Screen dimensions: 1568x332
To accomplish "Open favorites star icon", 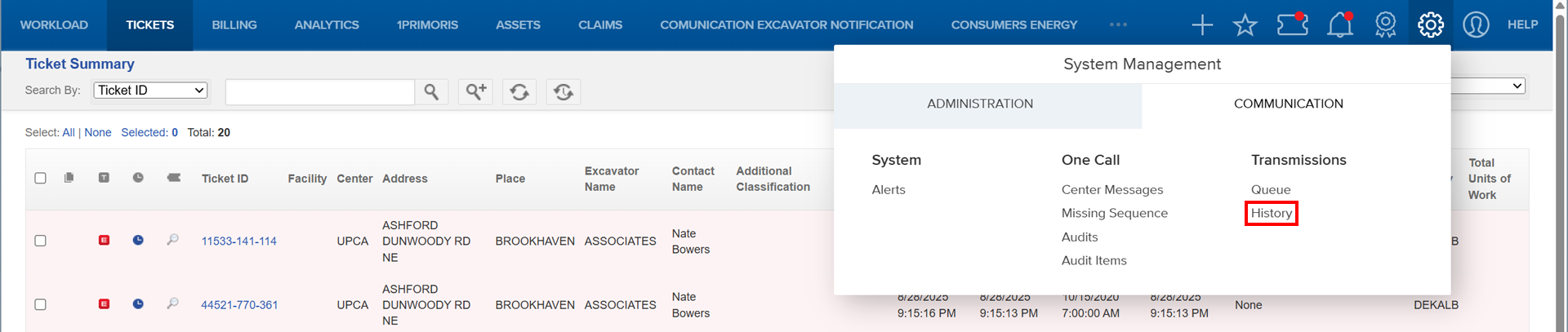I will (1245, 24).
